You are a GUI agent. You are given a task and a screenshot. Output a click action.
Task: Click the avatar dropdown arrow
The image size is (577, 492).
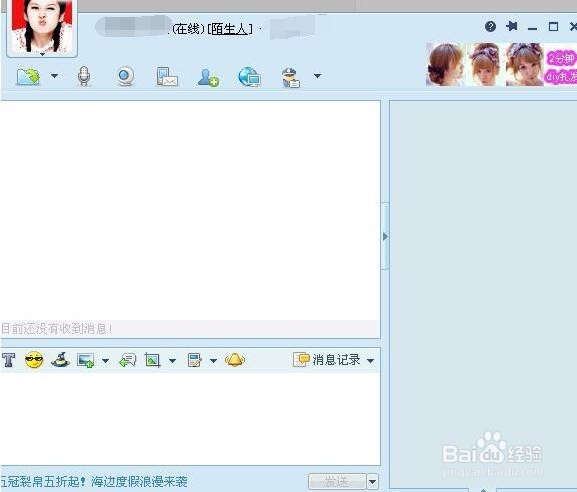coord(42,54)
